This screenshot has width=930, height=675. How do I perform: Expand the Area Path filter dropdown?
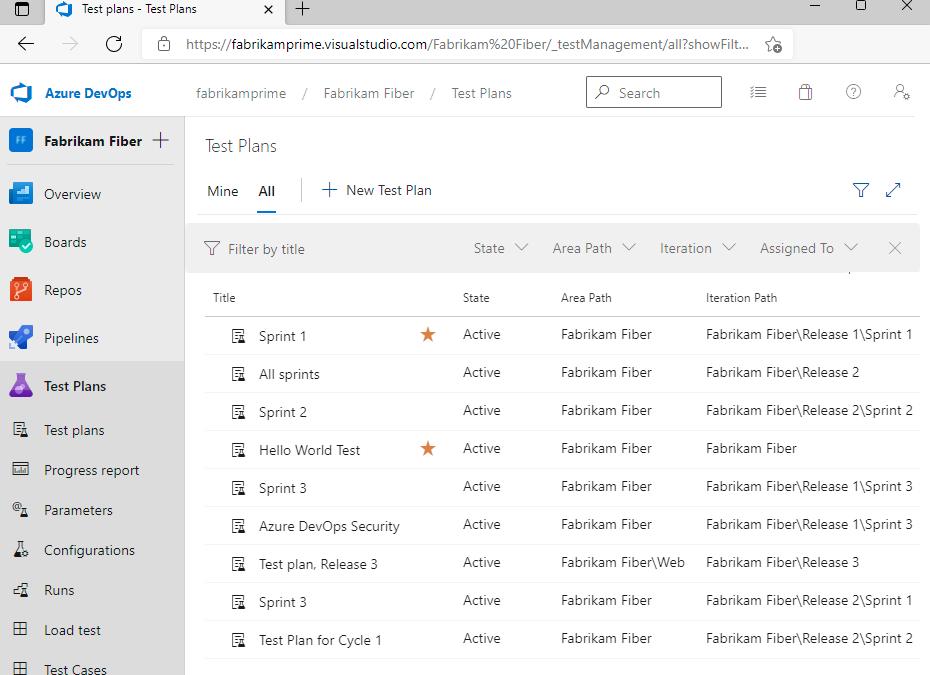pos(594,248)
